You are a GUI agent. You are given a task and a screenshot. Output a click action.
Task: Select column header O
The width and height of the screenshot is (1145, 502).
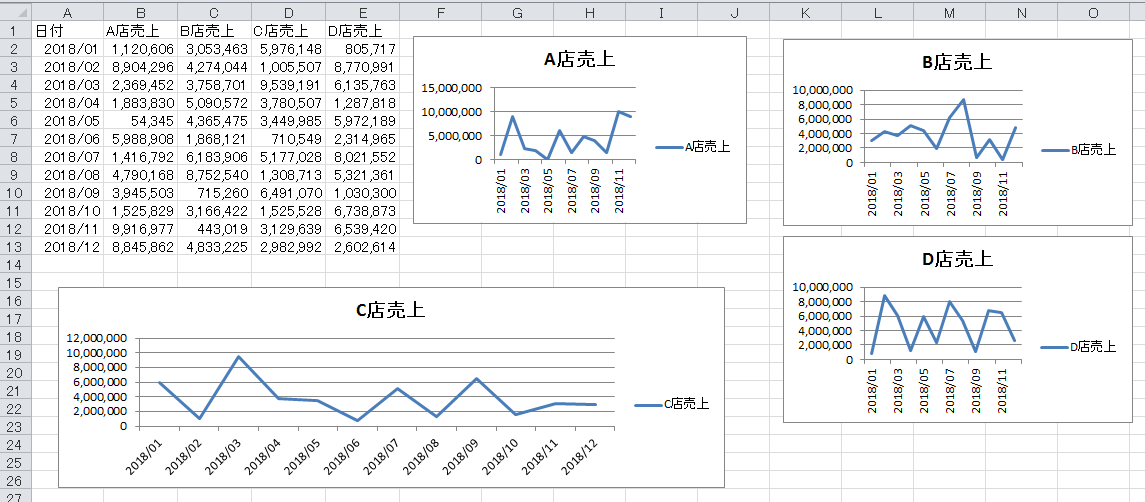click(x=1092, y=11)
